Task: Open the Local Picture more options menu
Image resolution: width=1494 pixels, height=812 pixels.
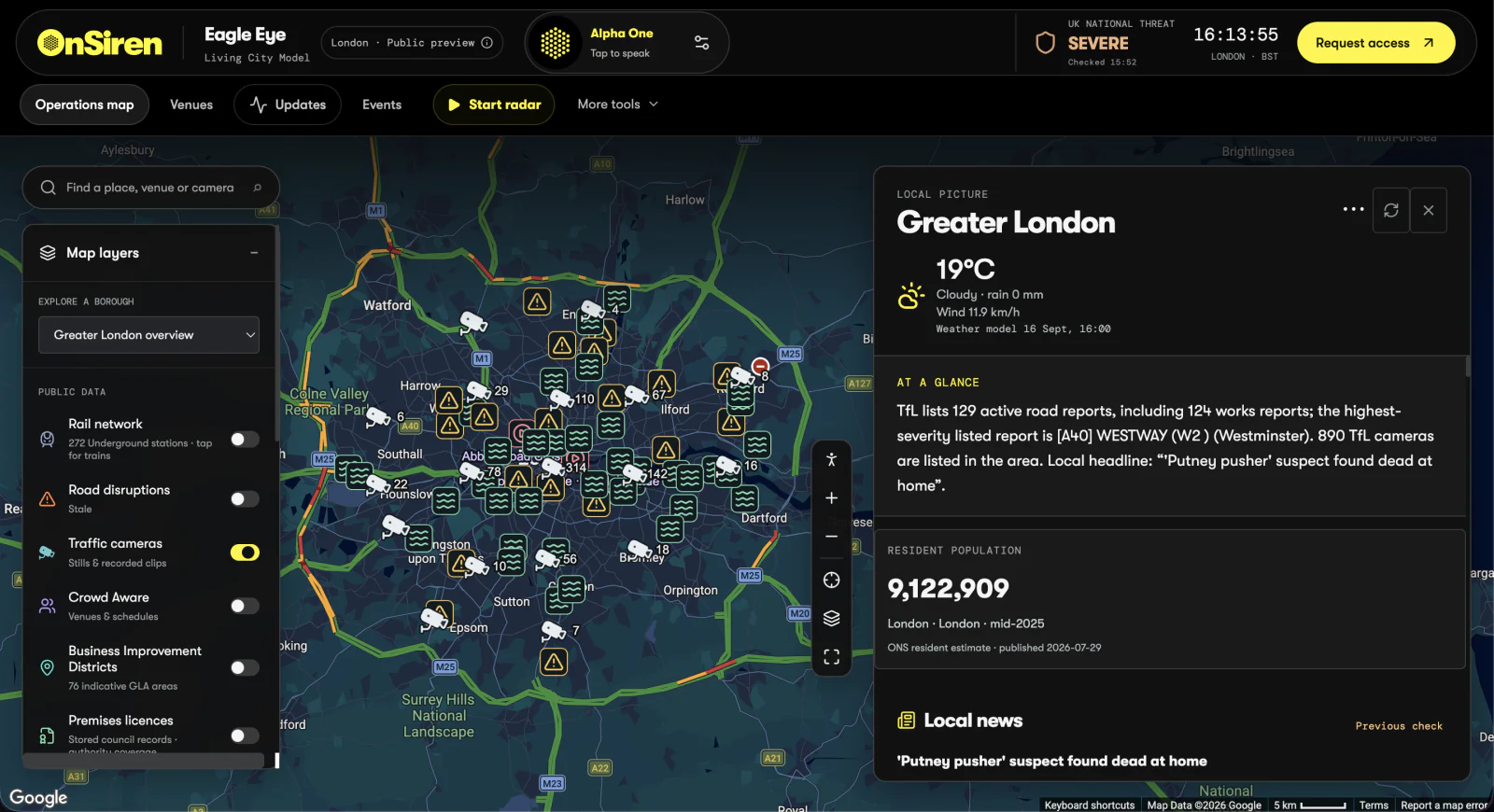Action: [1353, 210]
